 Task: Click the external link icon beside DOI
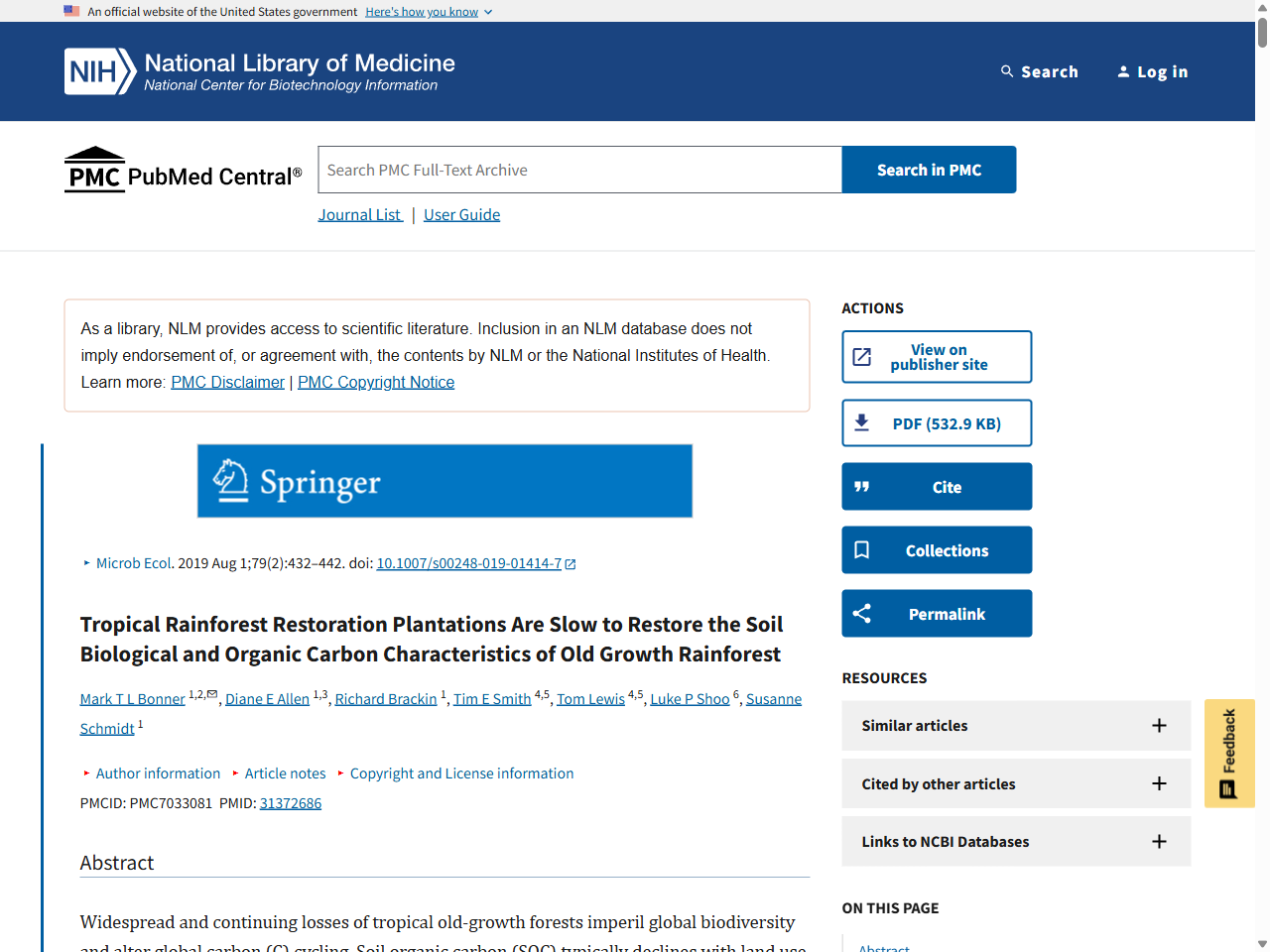click(571, 564)
